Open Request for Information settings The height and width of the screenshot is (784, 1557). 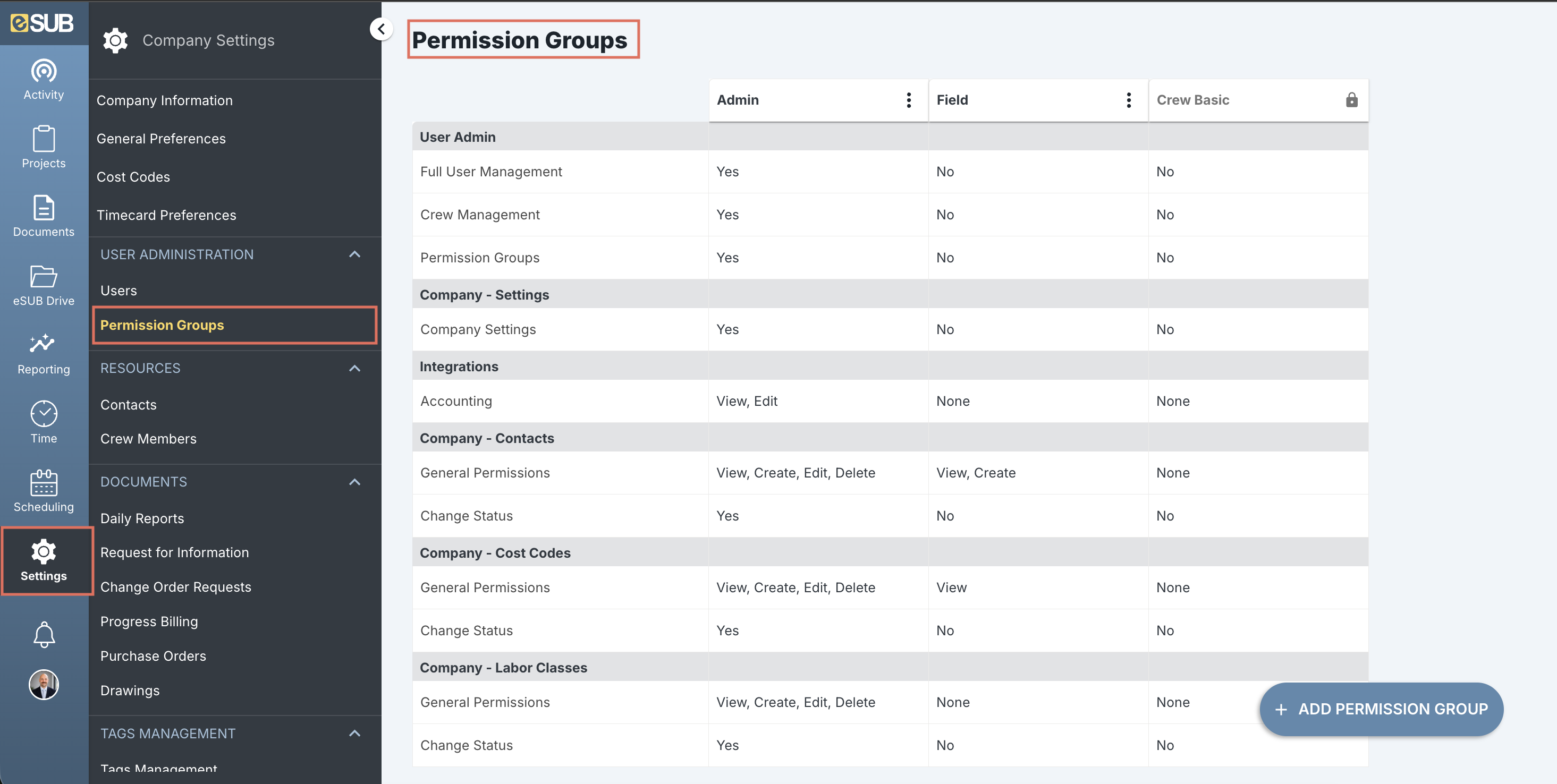click(174, 552)
